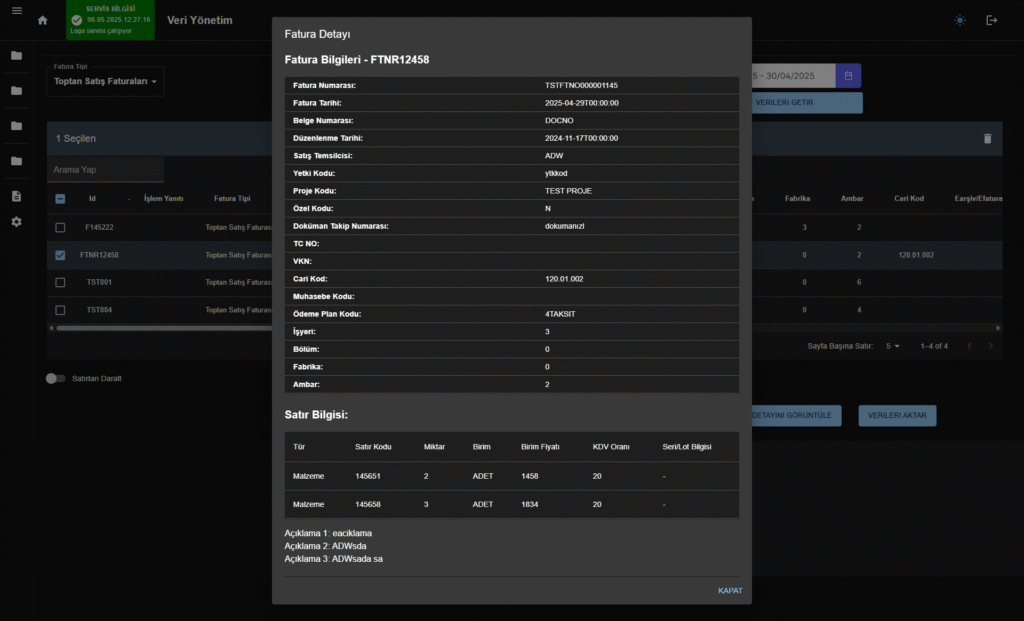Toggle light theme with sun icon
This screenshot has width=1024, height=621.
coord(960,20)
